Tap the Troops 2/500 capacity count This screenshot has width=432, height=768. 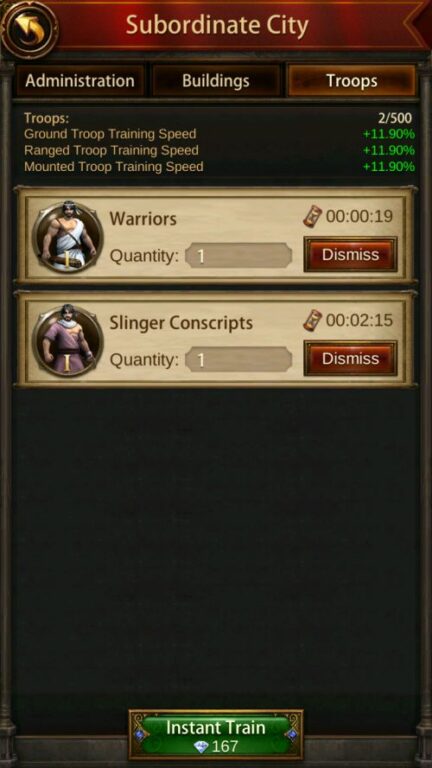(395, 118)
